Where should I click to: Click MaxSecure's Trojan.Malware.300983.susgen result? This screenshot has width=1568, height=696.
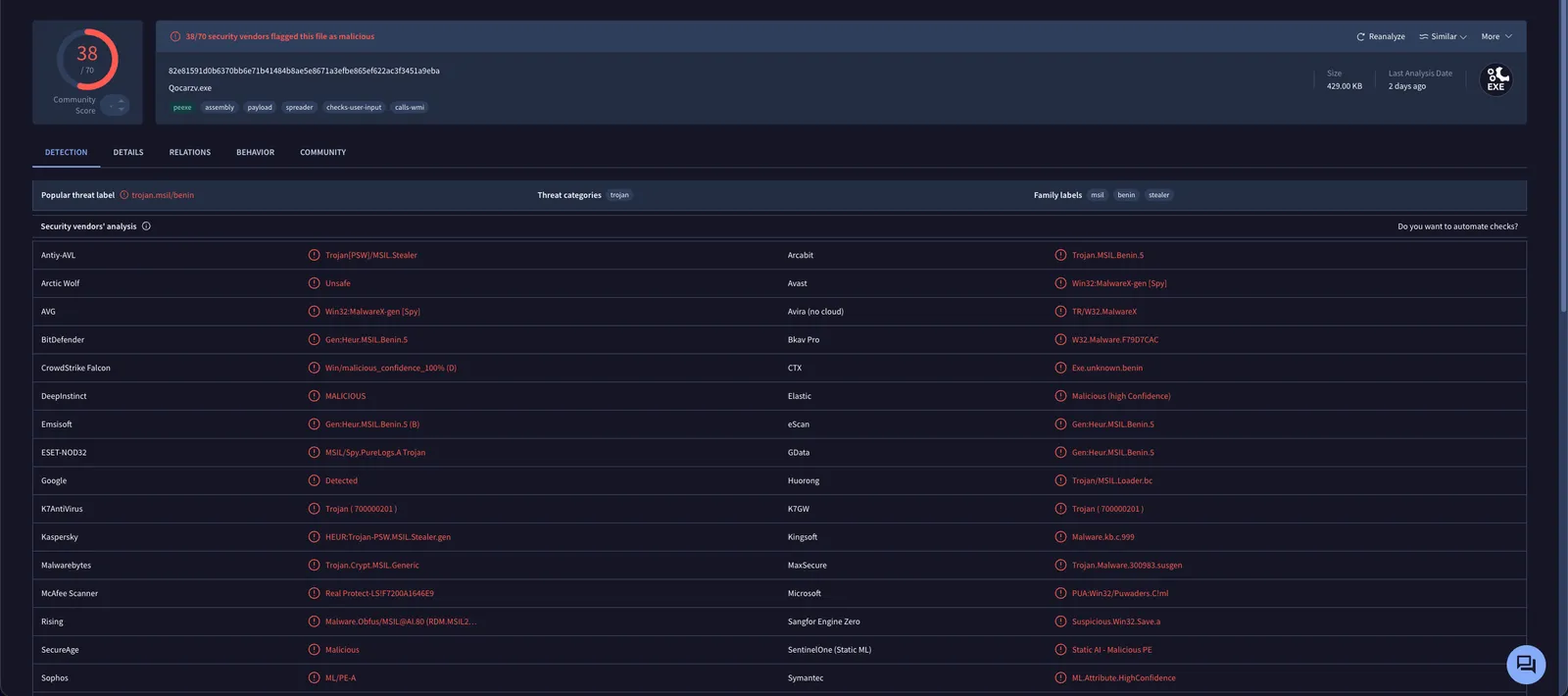pyautogui.click(x=1127, y=566)
